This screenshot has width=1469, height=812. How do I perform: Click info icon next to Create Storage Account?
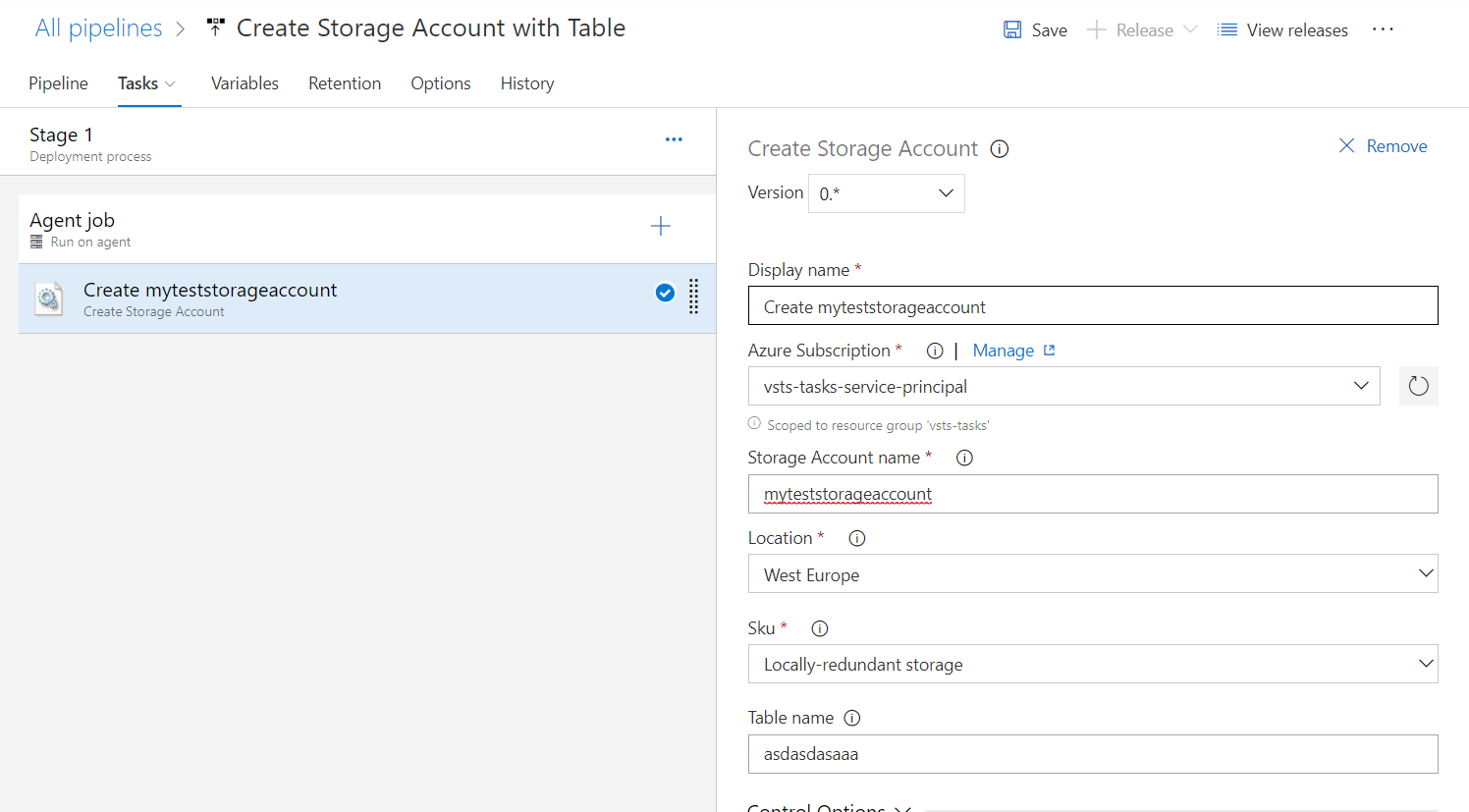click(1000, 149)
